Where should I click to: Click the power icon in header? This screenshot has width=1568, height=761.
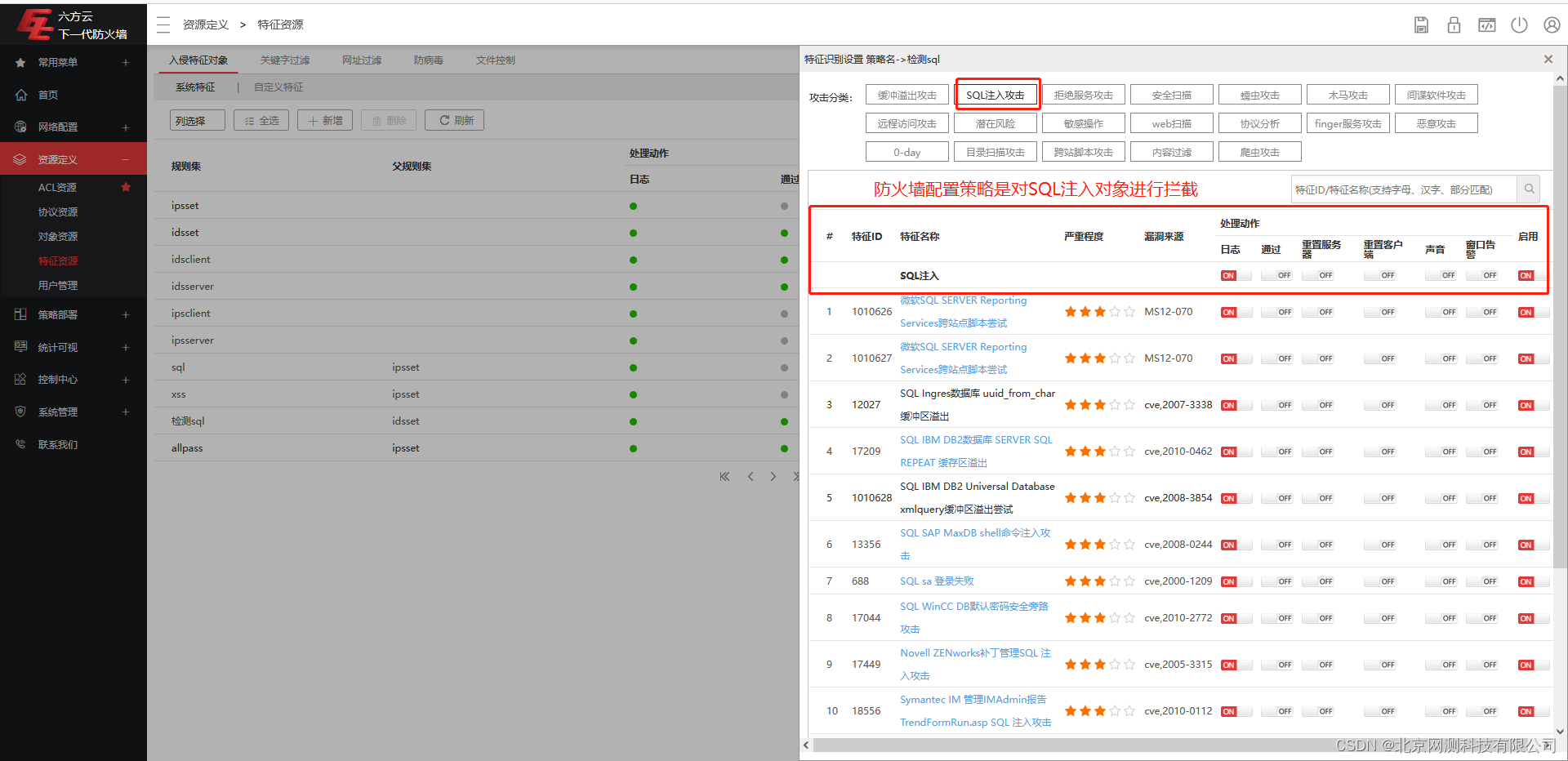[x=1519, y=24]
